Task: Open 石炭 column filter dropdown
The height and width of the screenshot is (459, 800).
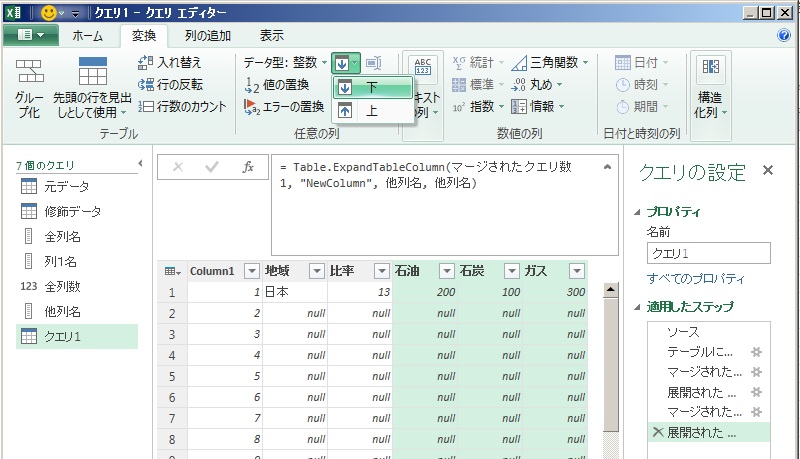Action: [512, 271]
